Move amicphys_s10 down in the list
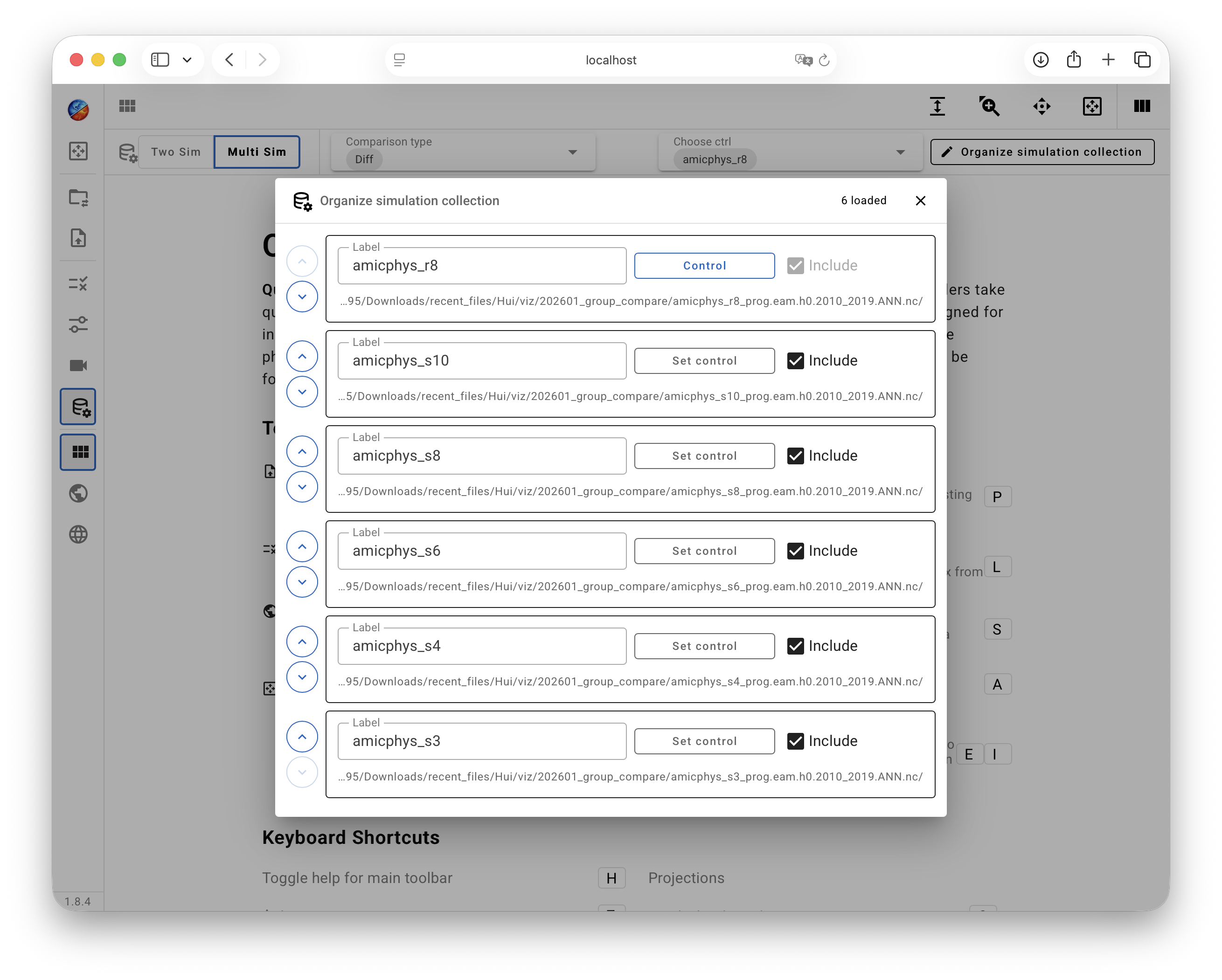 (x=302, y=392)
